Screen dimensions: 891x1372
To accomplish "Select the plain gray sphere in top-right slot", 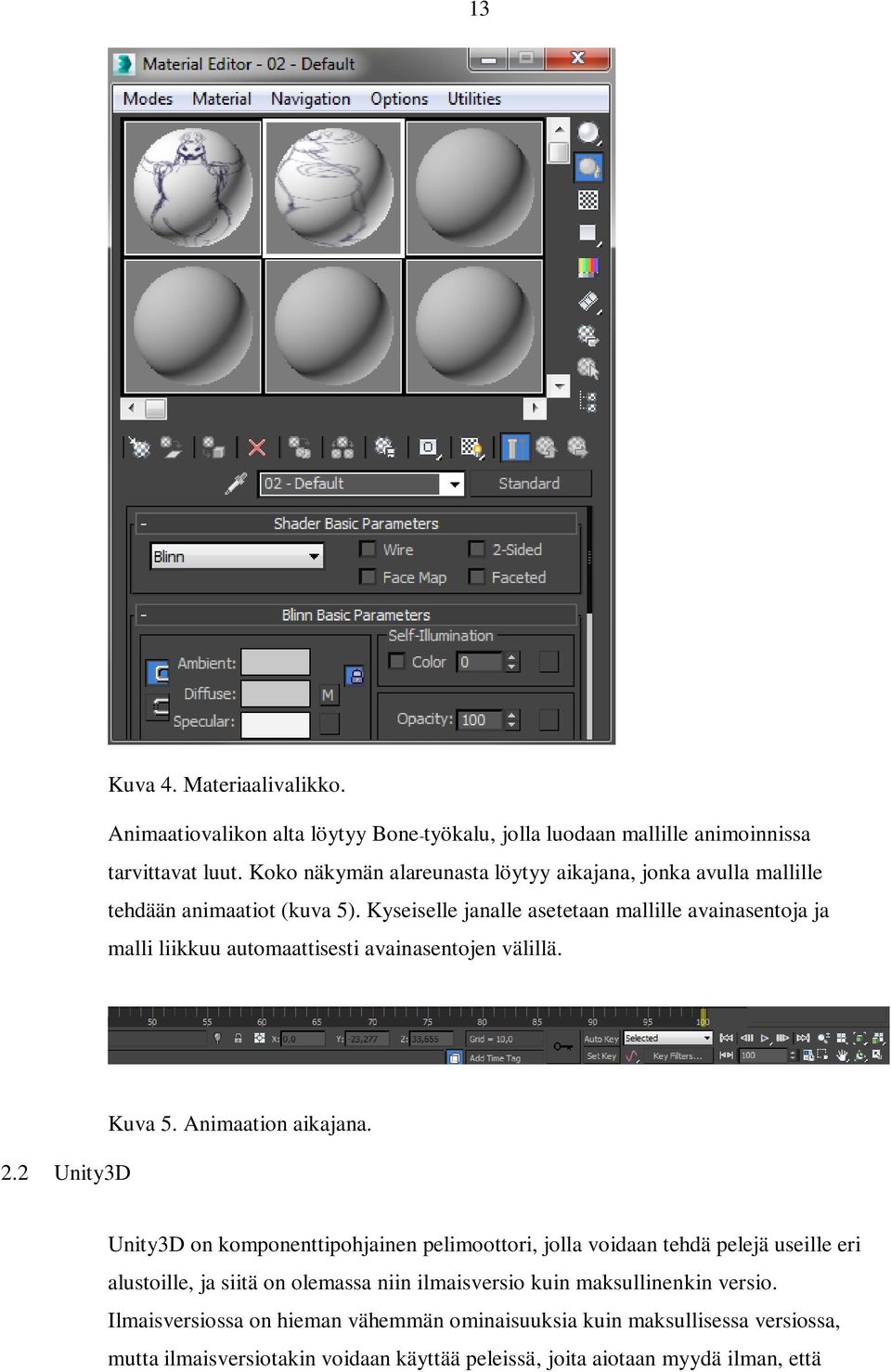I will 474,188.
